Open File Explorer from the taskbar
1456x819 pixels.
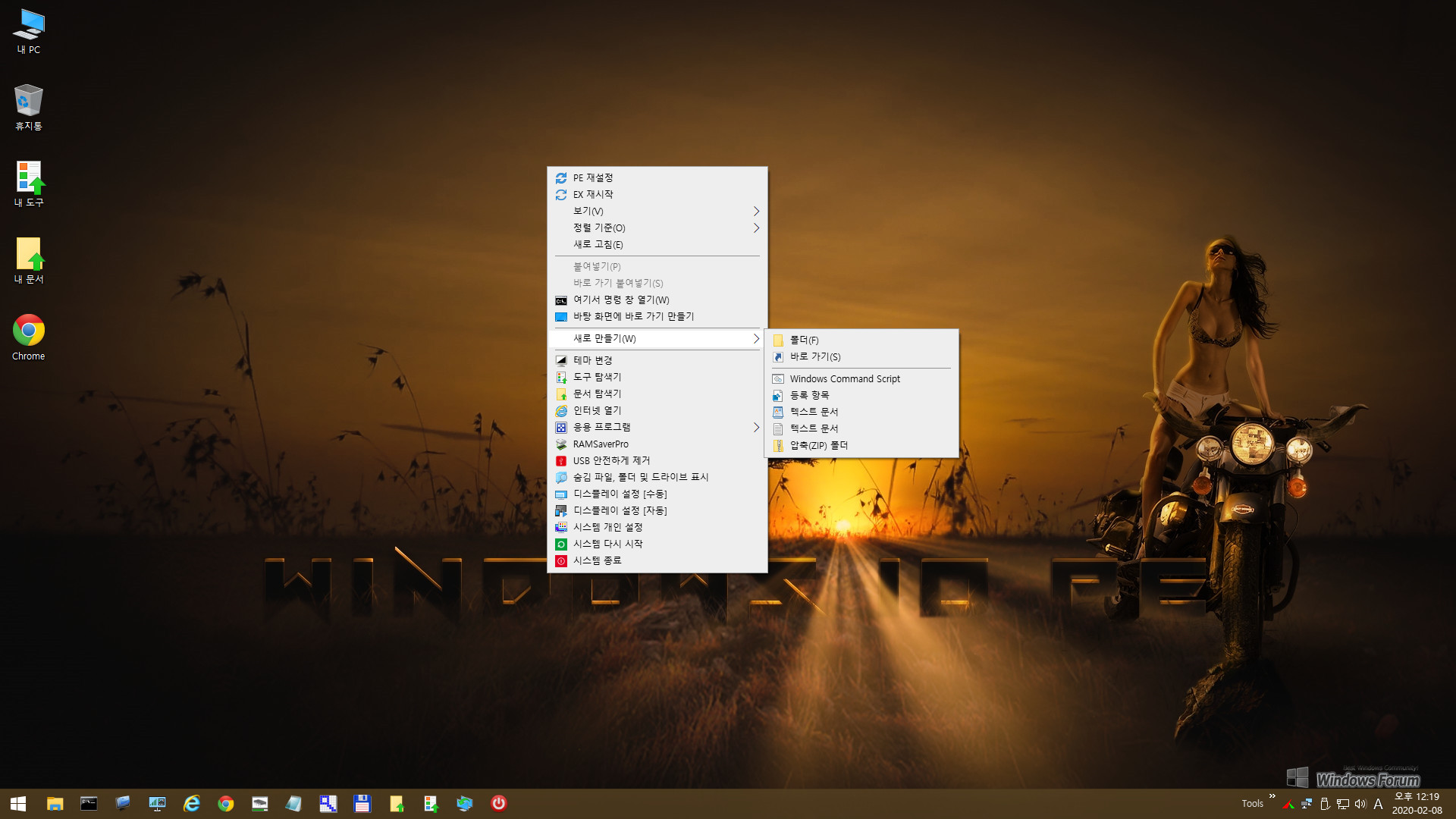(x=55, y=803)
